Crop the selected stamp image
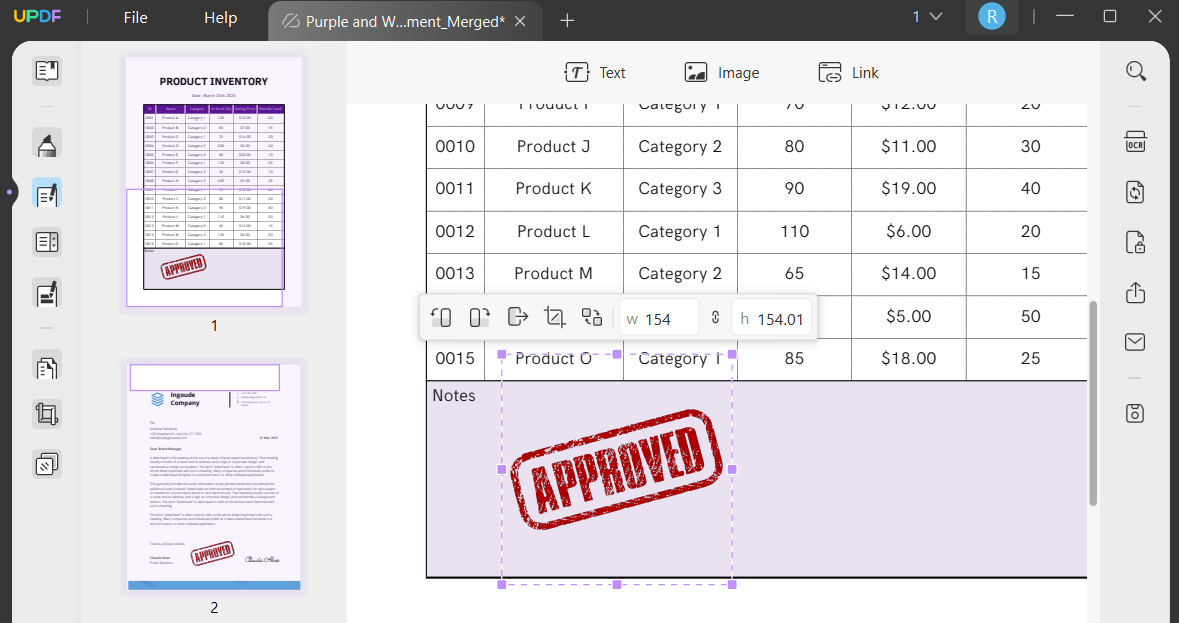Image resolution: width=1179 pixels, height=623 pixels. 555,316
